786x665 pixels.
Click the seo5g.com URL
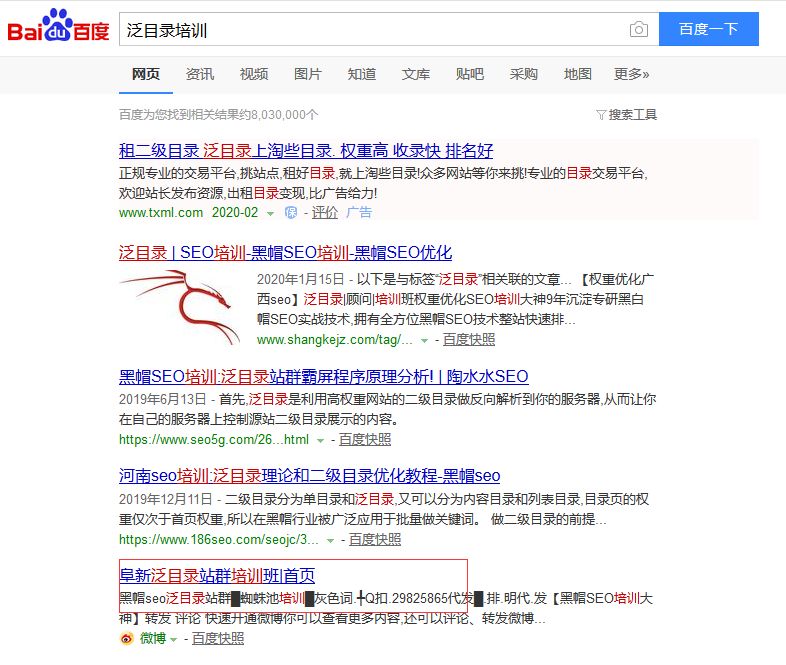click(x=214, y=439)
